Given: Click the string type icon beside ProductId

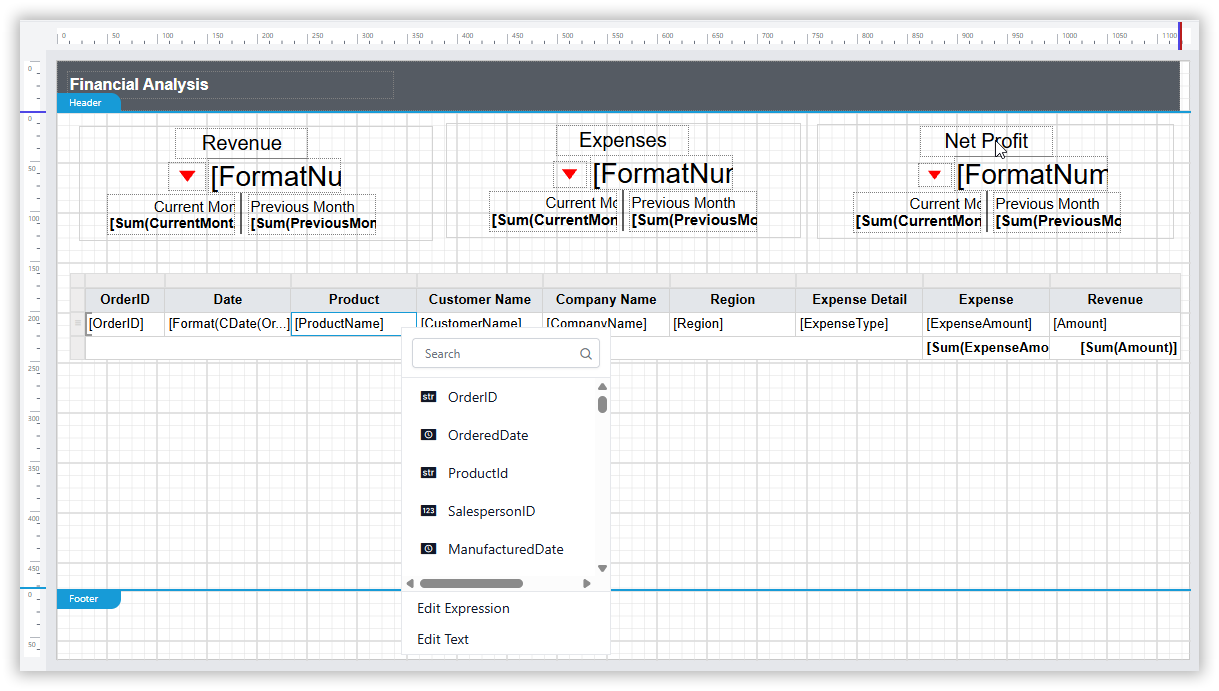Looking at the screenshot, I should click(428, 473).
